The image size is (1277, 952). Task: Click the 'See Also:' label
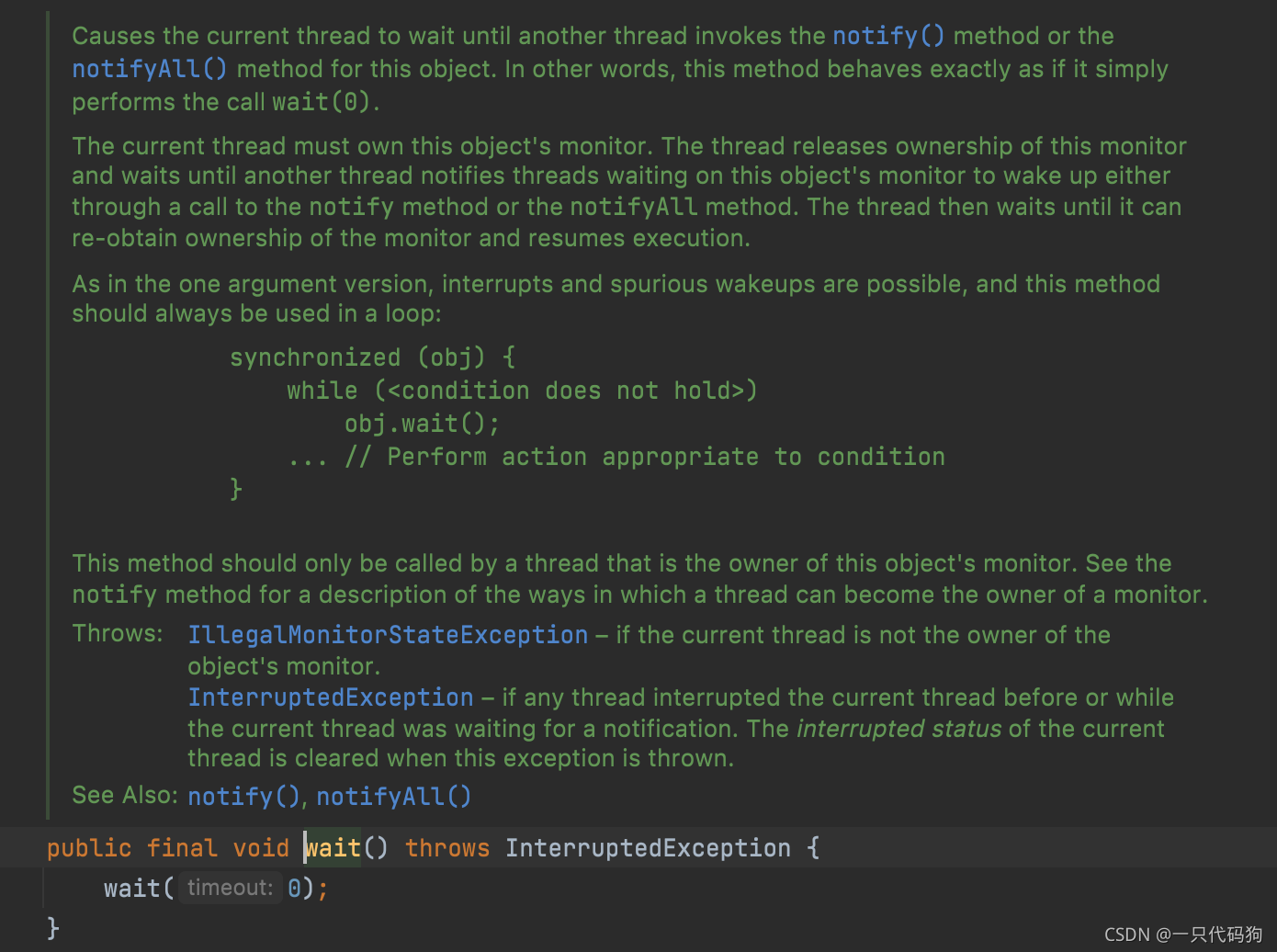(x=125, y=795)
